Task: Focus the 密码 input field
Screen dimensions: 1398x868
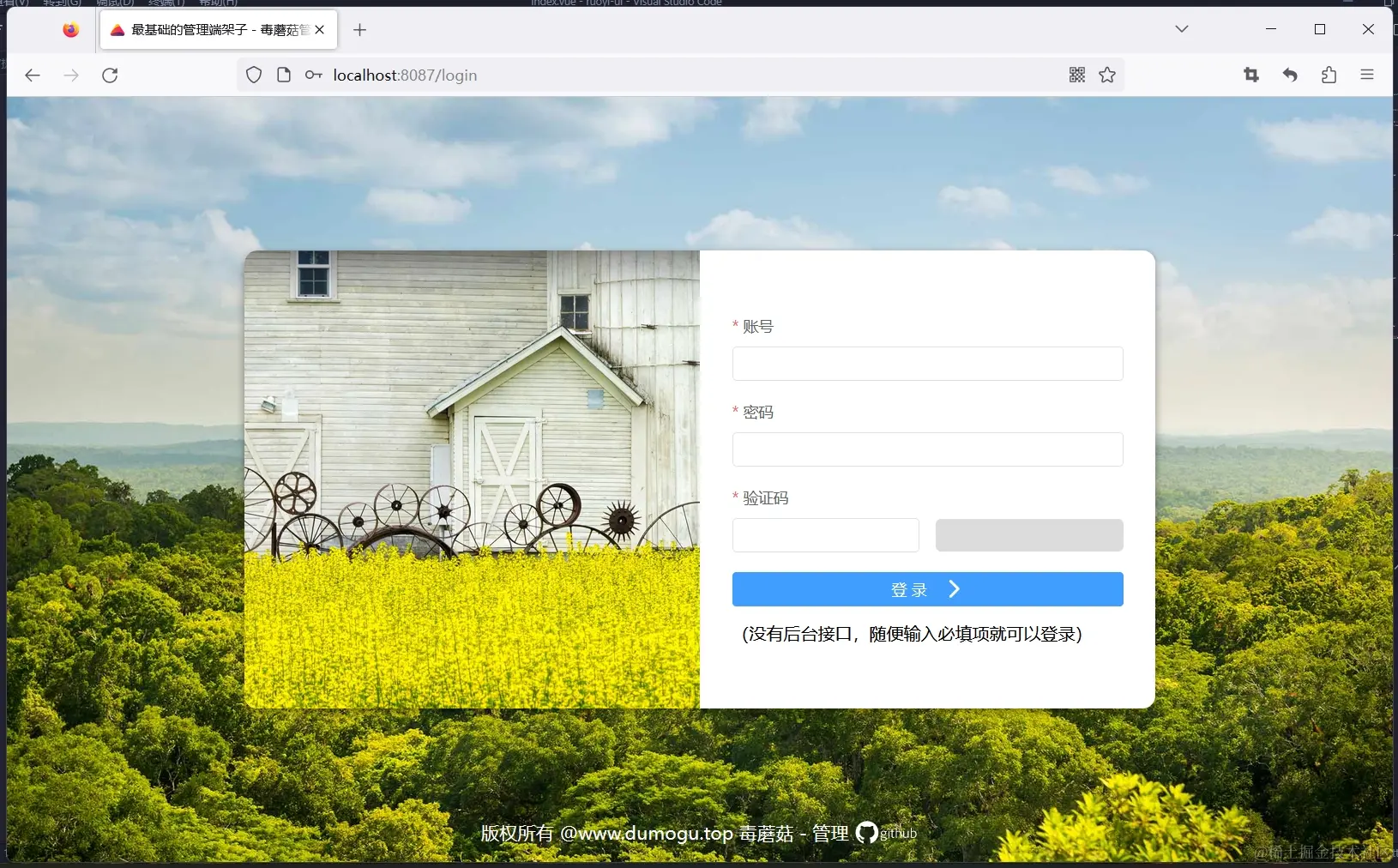Action: 927,449
